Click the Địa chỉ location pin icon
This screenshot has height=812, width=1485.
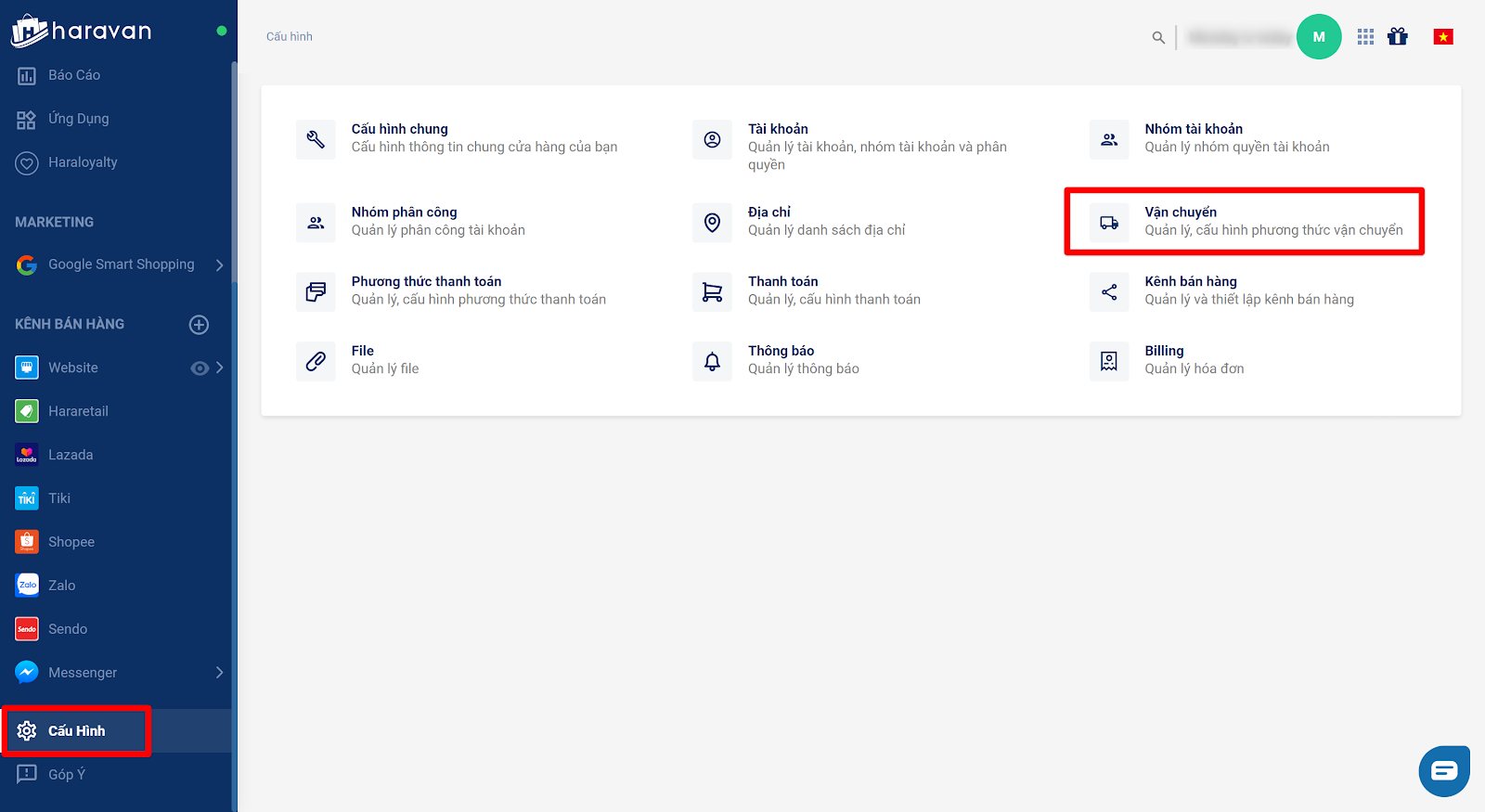[x=712, y=223]
